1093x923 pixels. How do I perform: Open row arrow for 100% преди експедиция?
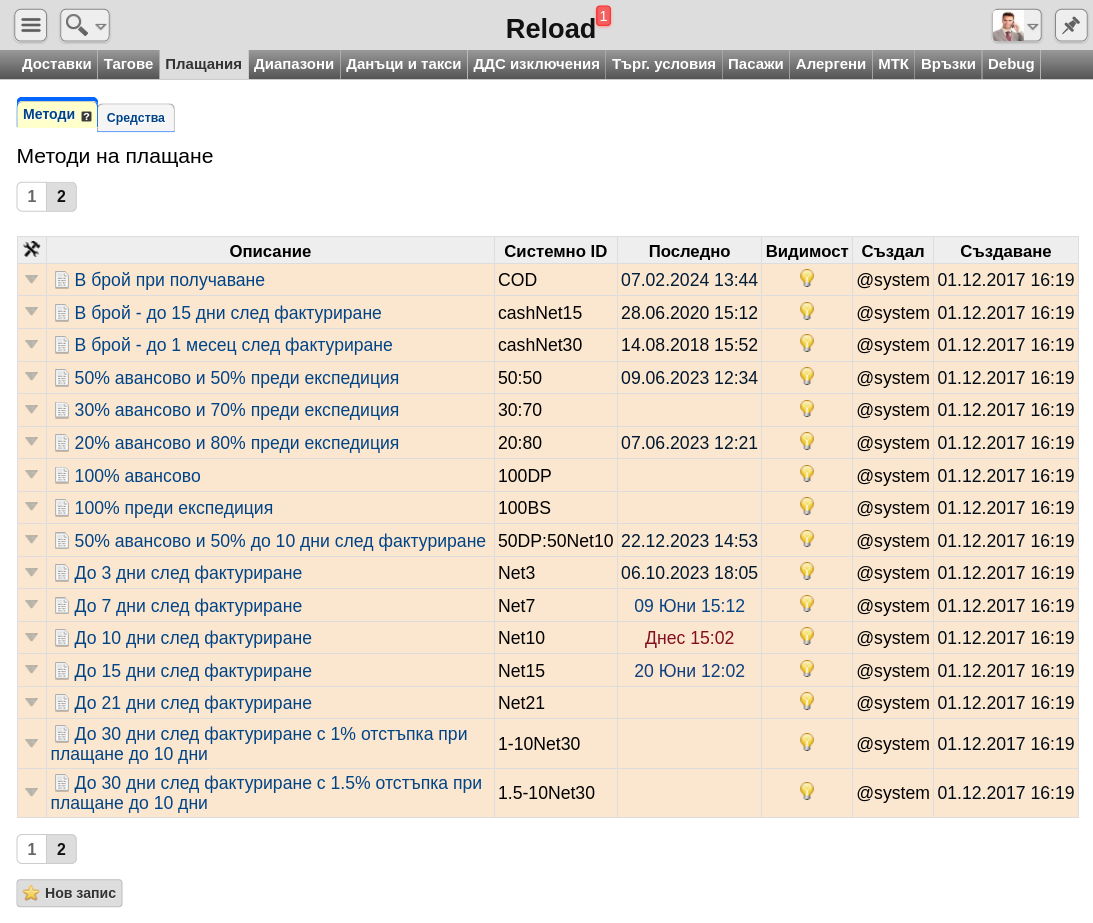pyautogui.click(x=32, y=507)
